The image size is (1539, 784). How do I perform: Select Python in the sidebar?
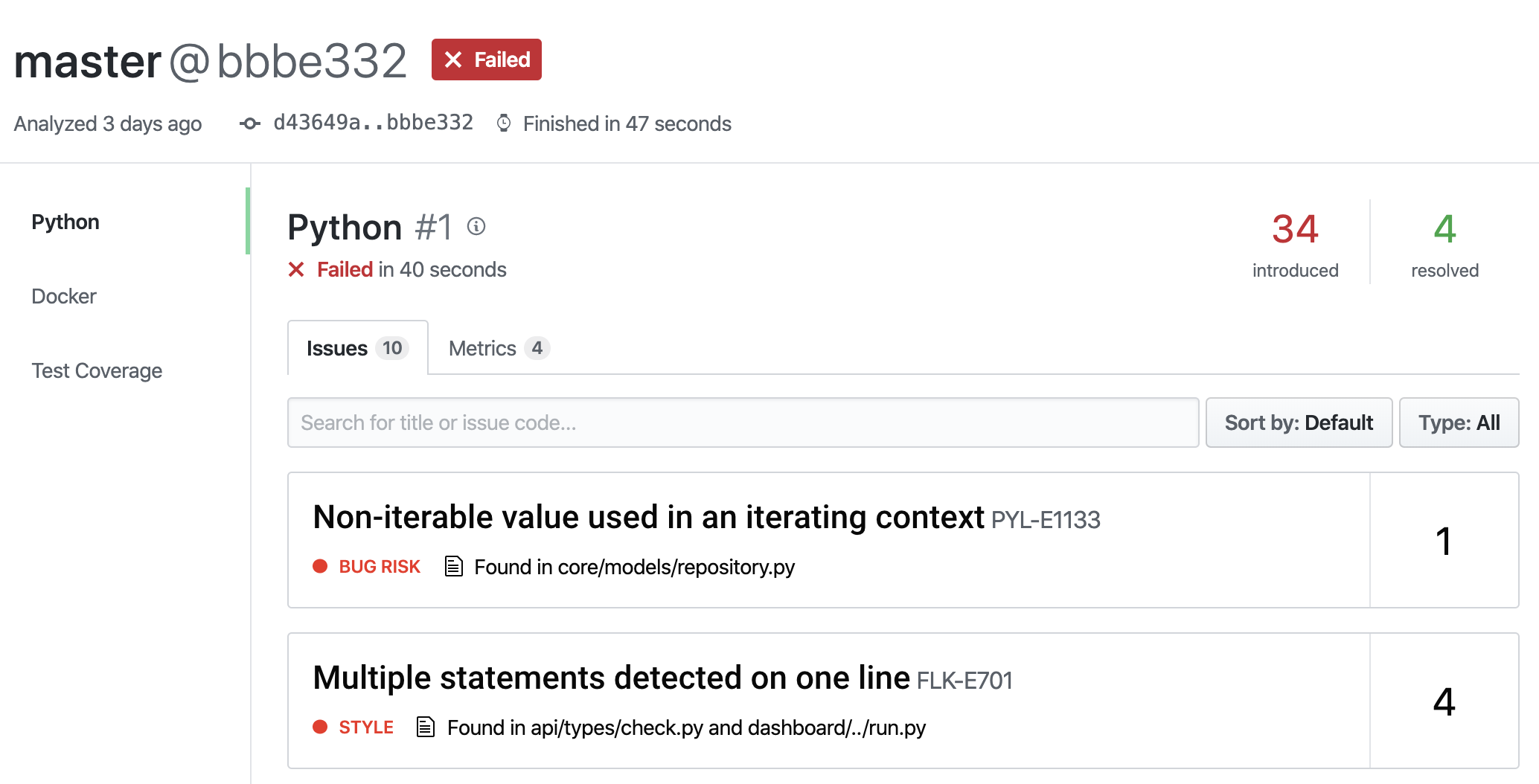tap(65, 222)
